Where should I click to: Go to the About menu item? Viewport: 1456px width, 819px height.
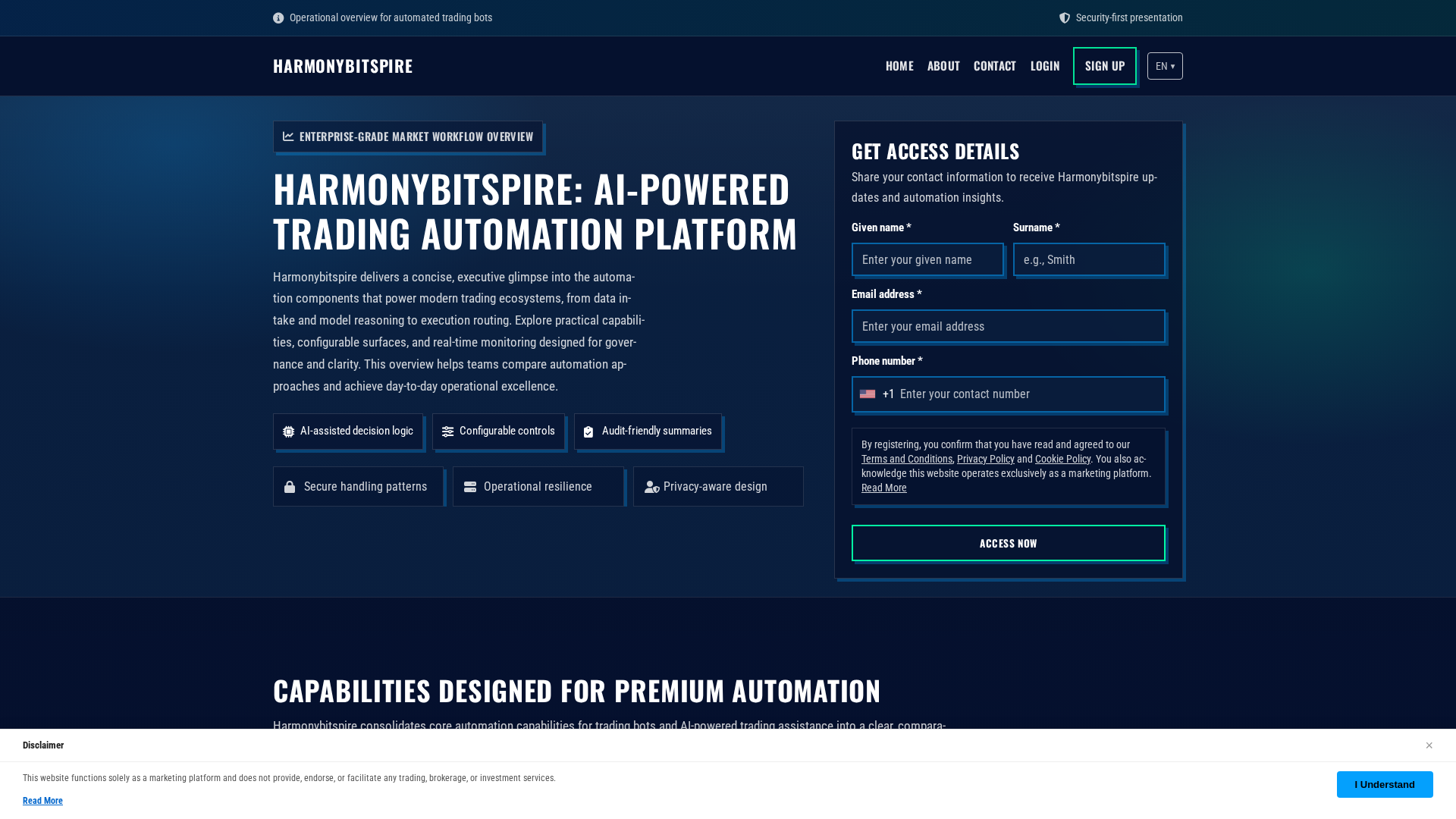[x=943, y=66]
